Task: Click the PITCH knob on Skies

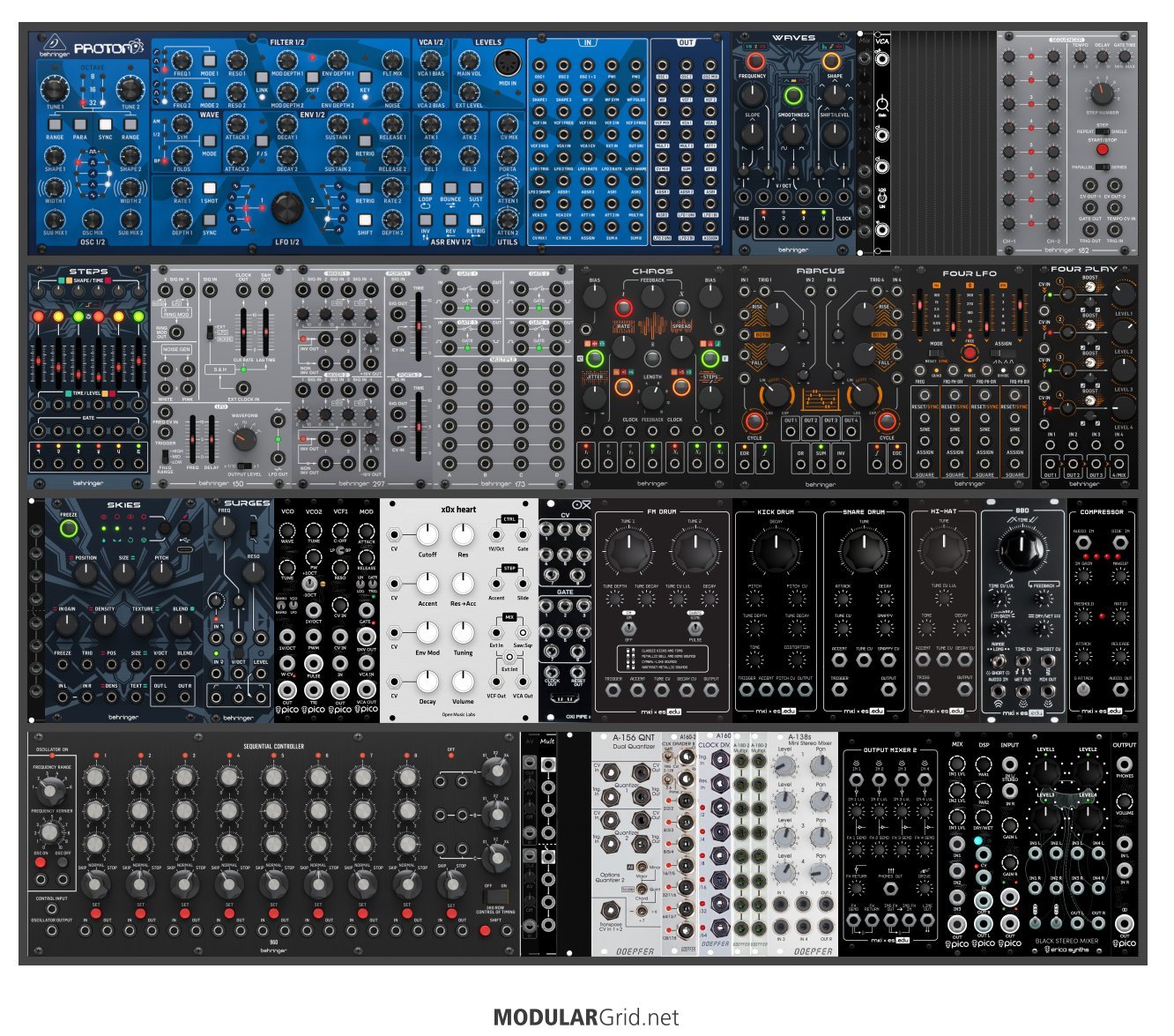Action: (x=162, y=572)
